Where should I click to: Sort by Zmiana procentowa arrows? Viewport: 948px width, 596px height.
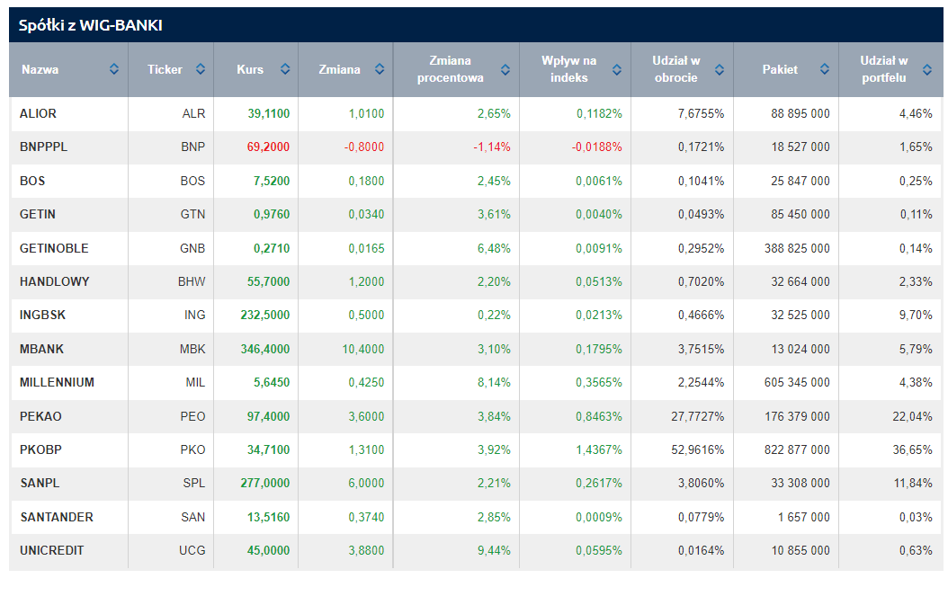tap(505, 70)
